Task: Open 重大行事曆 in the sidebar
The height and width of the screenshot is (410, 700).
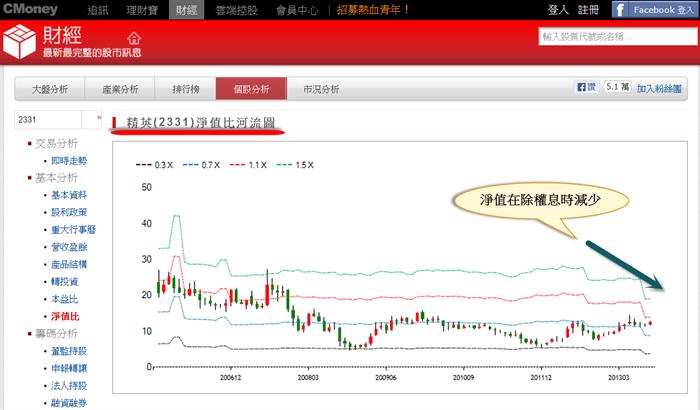Action: point(73,230)
